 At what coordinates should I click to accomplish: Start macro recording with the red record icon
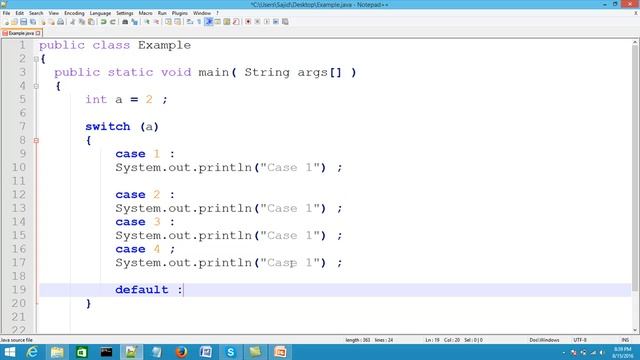pyautogui.click(x=248, y=22)
